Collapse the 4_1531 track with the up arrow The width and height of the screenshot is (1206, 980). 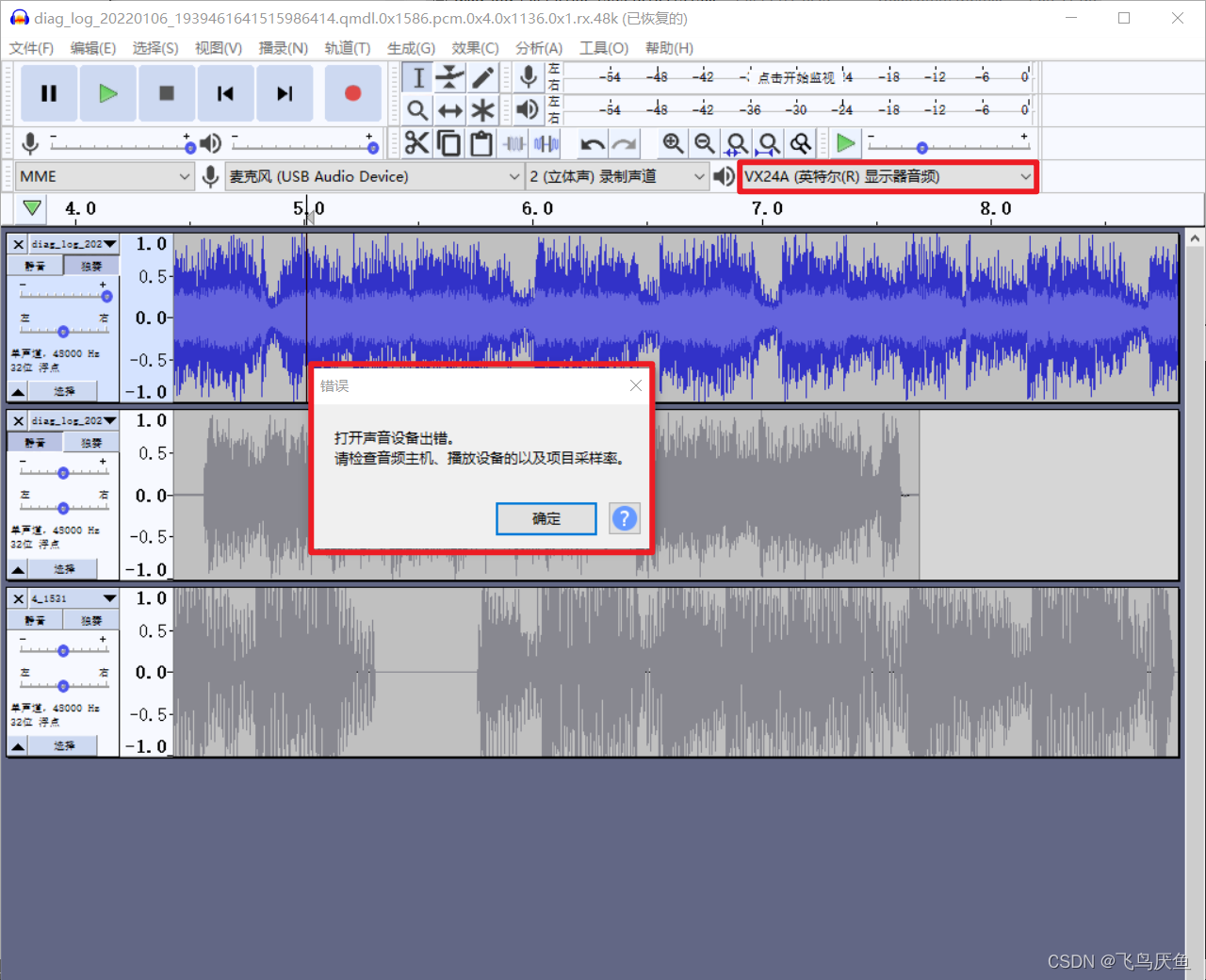coord(18,745)
